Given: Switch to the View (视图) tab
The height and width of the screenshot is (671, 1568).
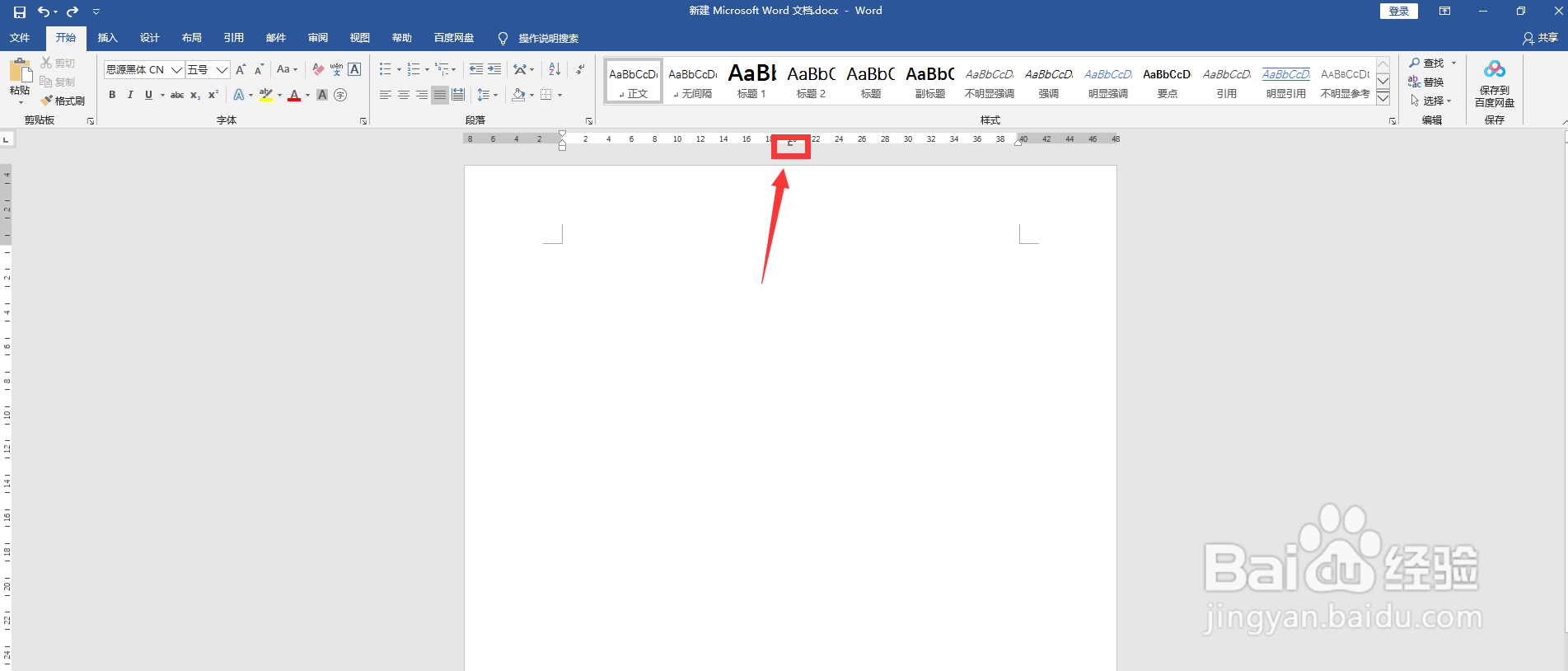Looking at the screenshot, I should click(x=360, y=38).
